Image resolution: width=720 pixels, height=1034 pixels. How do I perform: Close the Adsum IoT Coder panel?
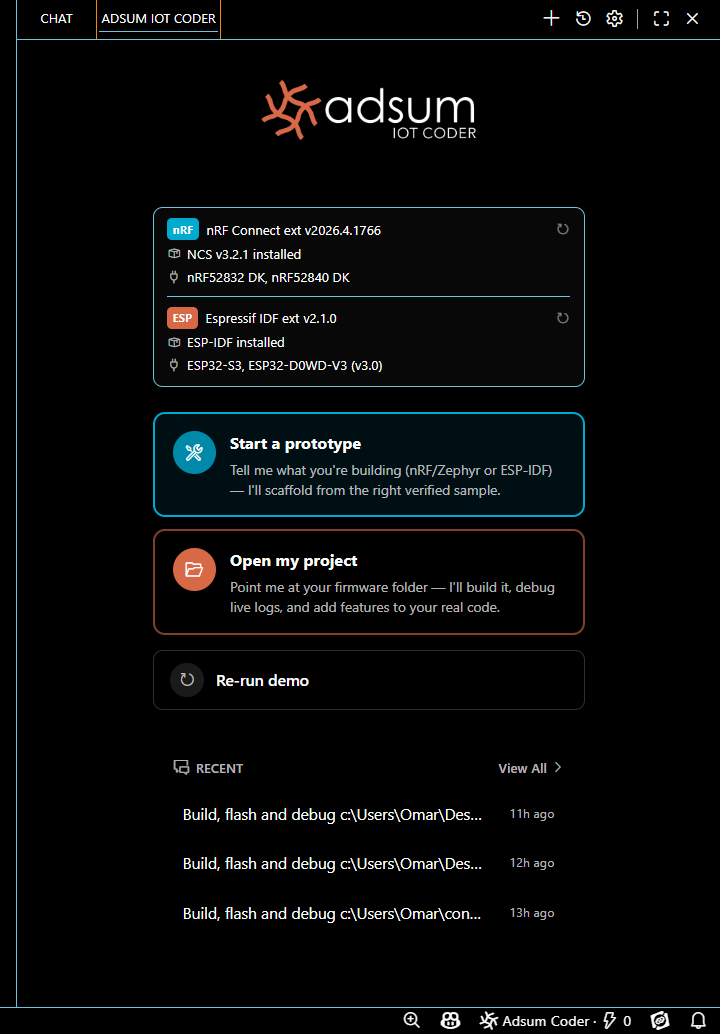pos(692,18)
